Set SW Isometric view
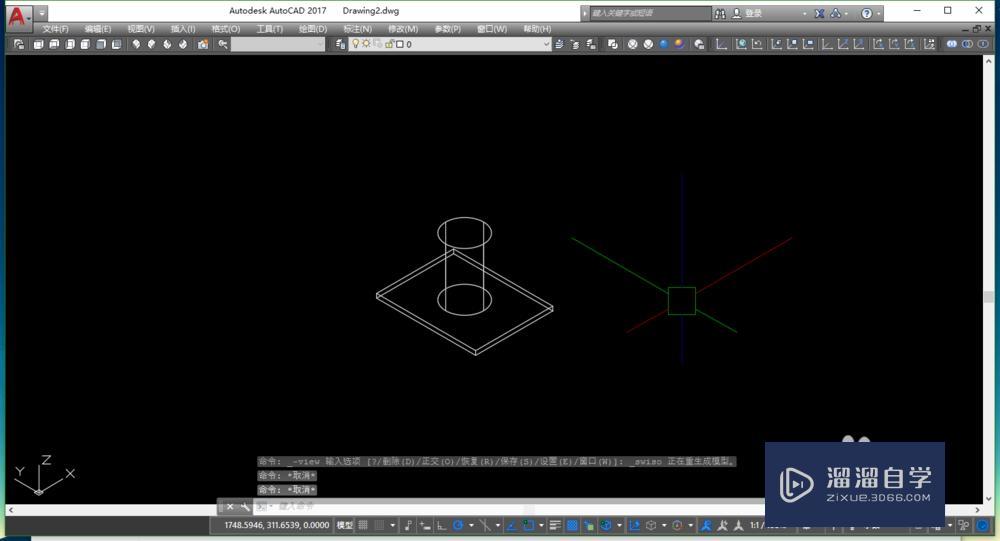This screenshot has width=1000, height=541. pyautogui.click(x=136, y=44)
